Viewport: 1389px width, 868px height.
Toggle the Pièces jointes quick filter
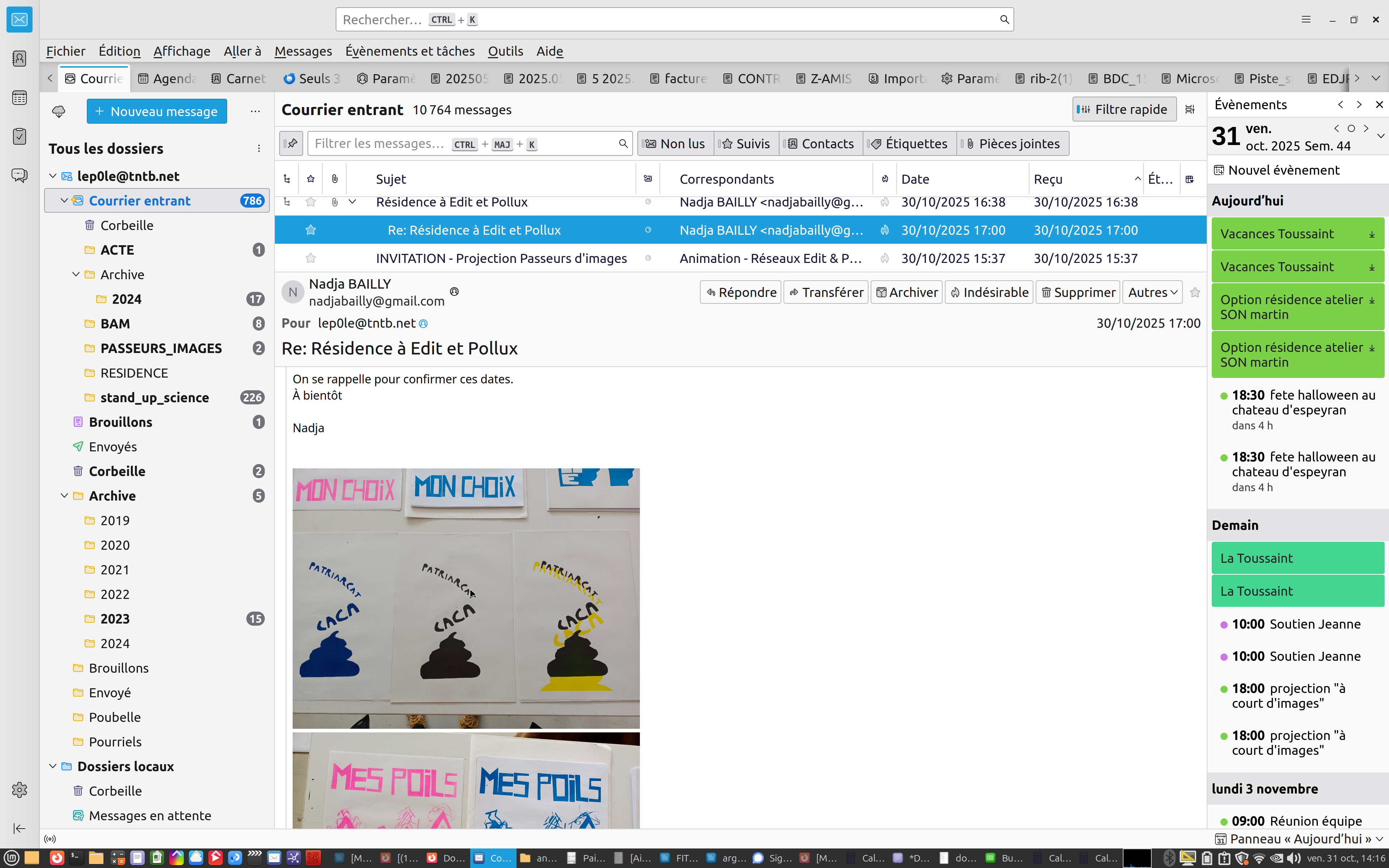coord(1013,144)
